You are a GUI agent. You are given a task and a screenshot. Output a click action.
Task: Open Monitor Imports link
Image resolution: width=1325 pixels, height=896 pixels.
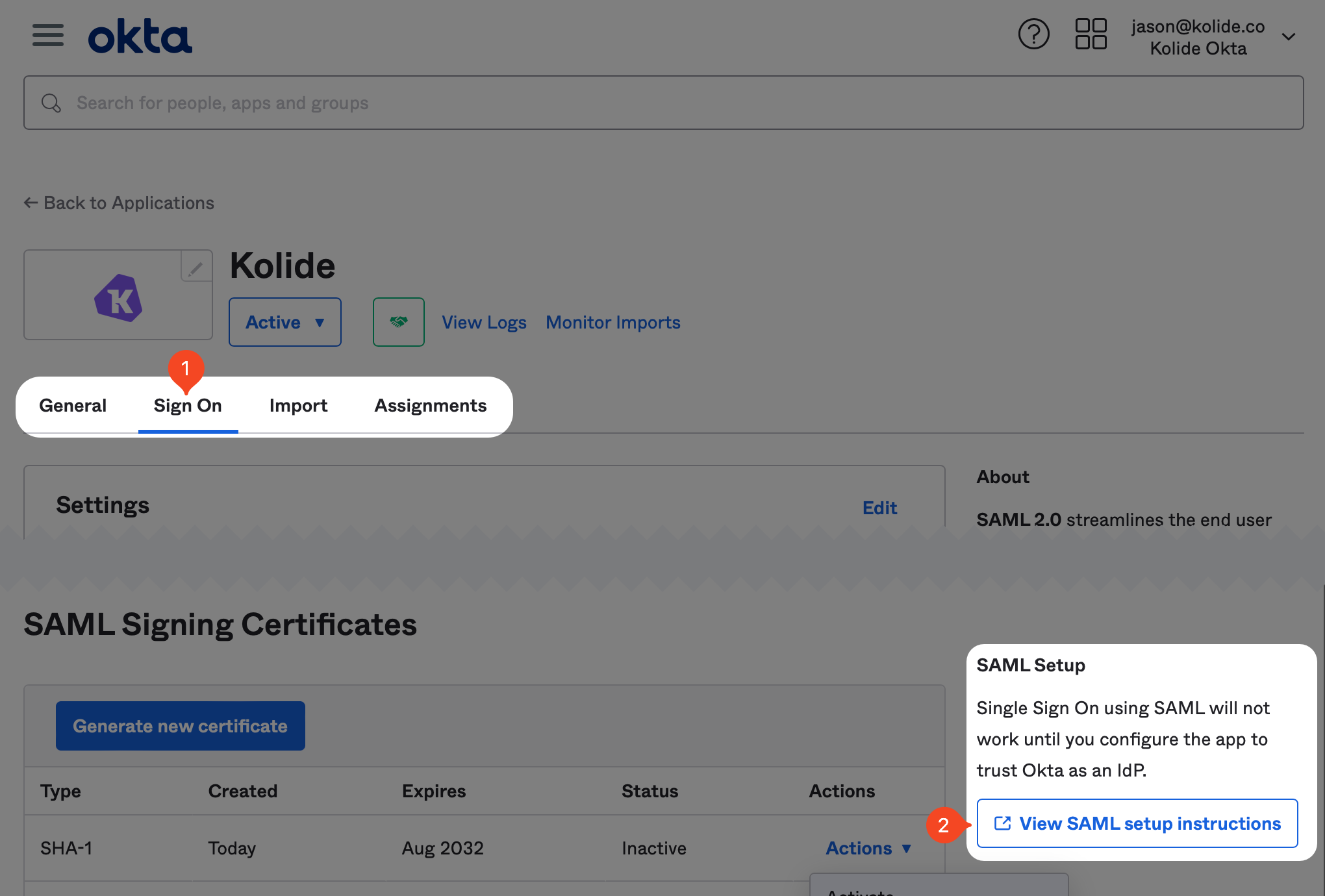(x=613, y=323)
